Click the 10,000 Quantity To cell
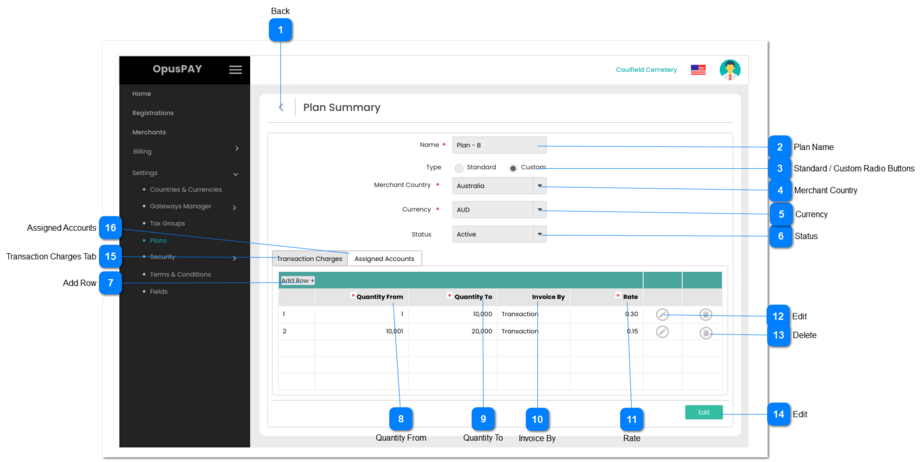The height and width of the screenshot is (462, 923). (x=482, y=314)
